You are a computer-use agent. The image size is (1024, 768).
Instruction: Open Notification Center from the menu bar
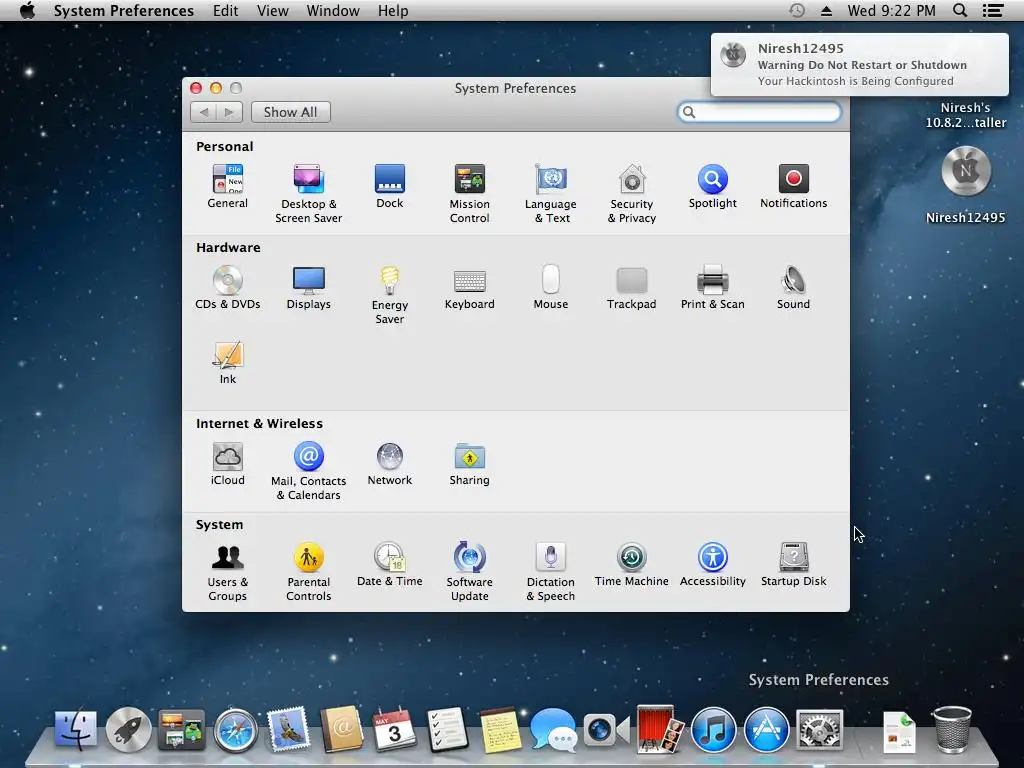tap(993, 10)
